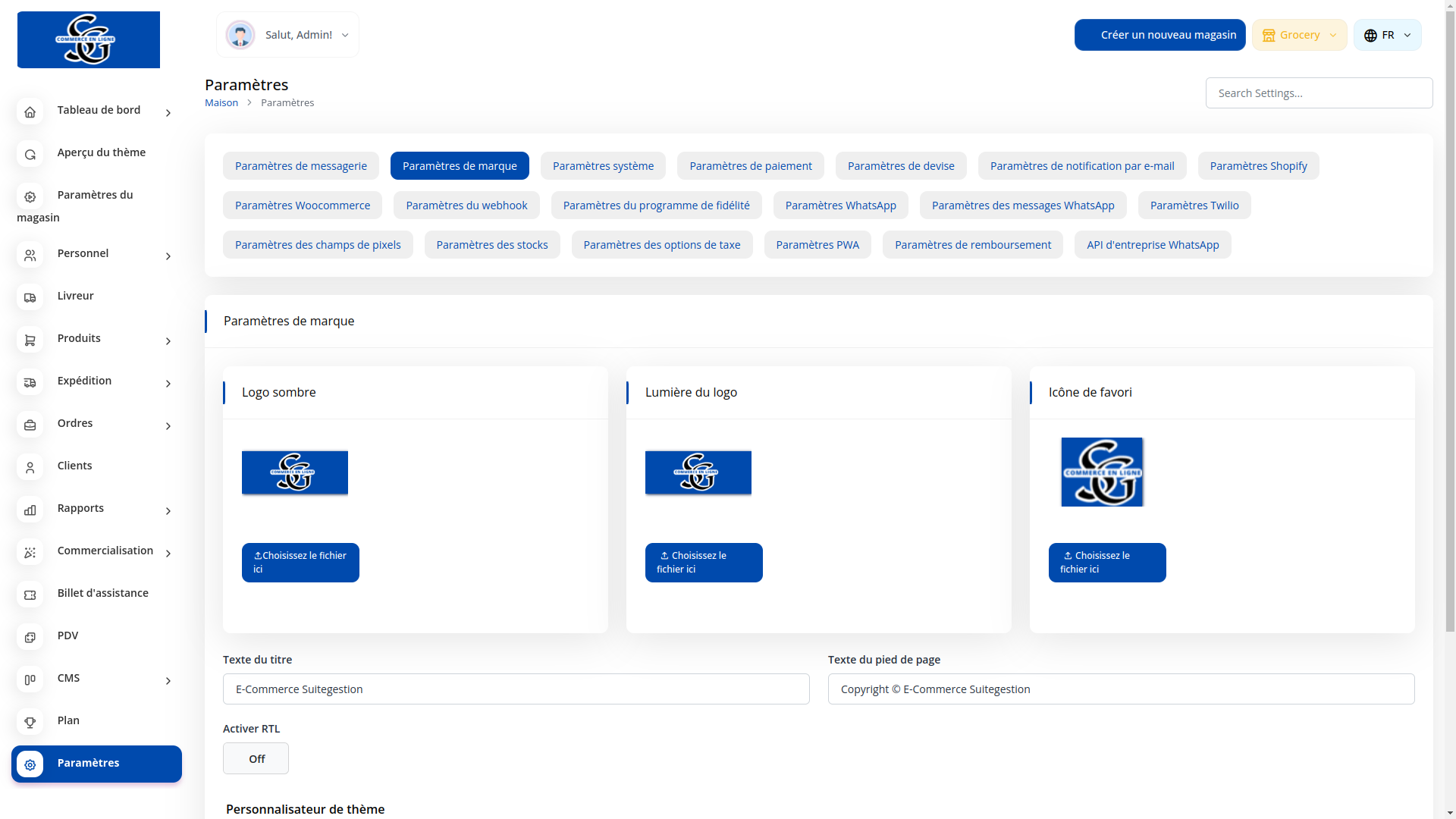Click the Clients person icon

click(x=30, y=467)
